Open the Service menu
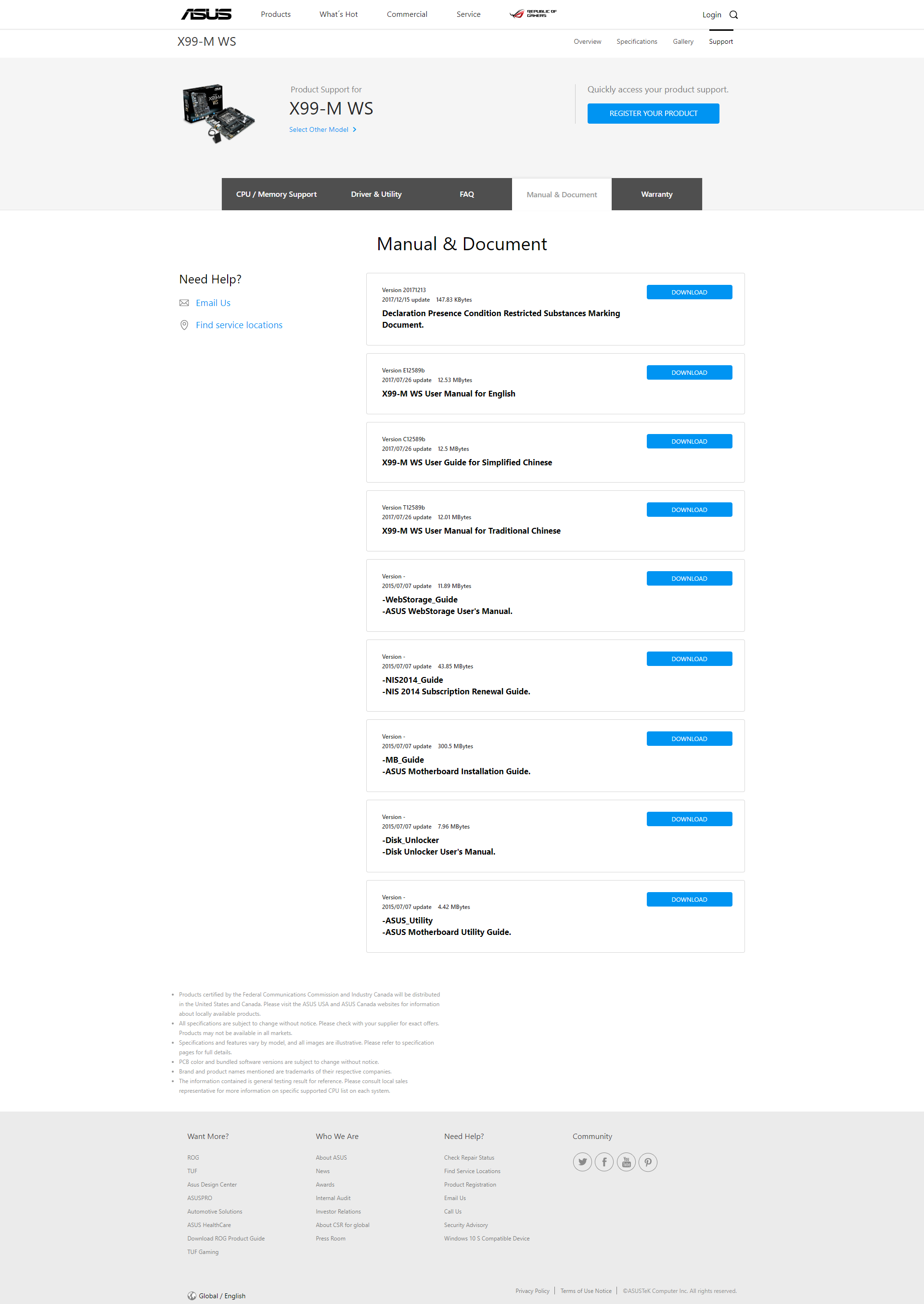The width and height of the screenshot is (924, 1304). tap(468, 14)
